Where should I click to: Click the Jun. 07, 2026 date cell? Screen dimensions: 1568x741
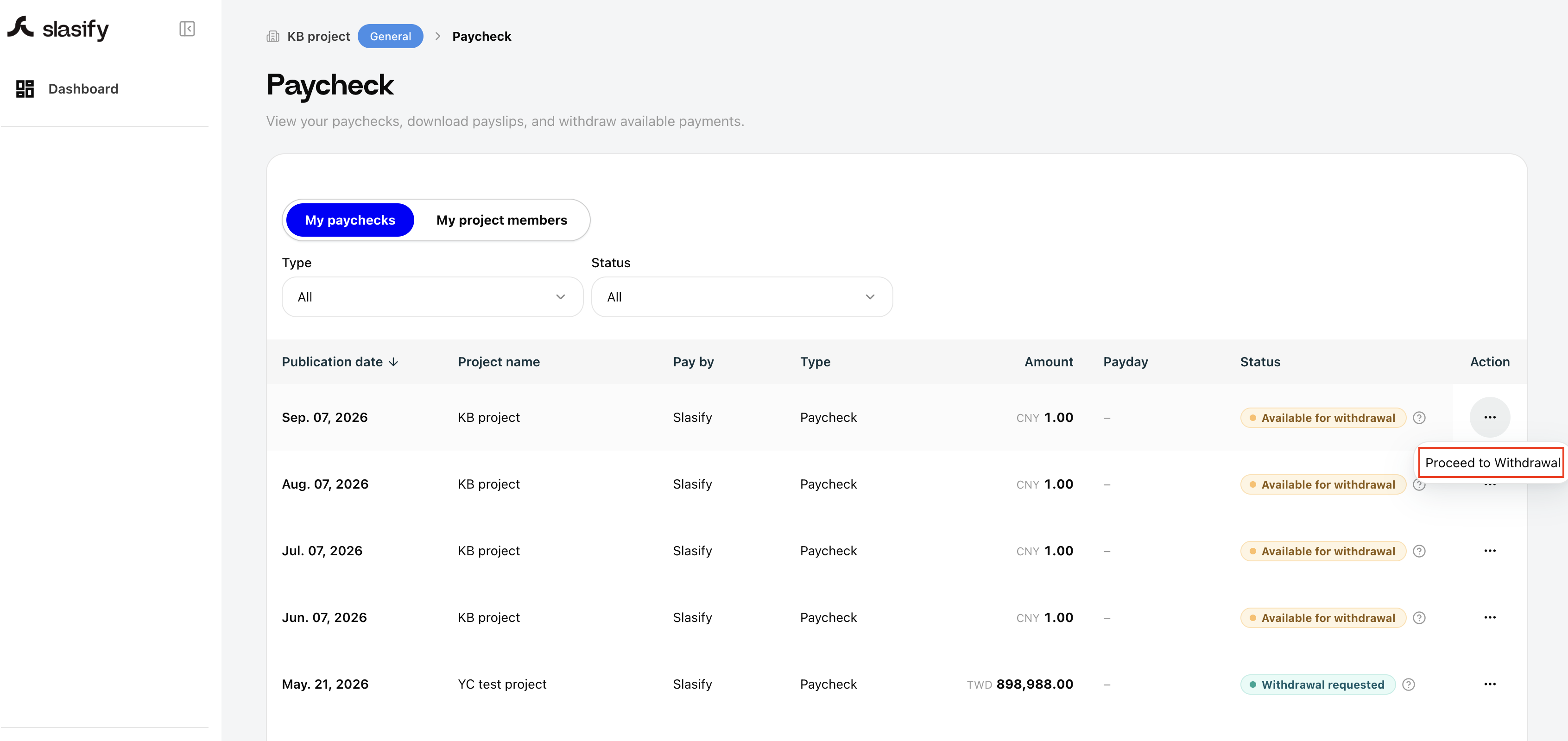pyautogui.click(x=324, y=617)
